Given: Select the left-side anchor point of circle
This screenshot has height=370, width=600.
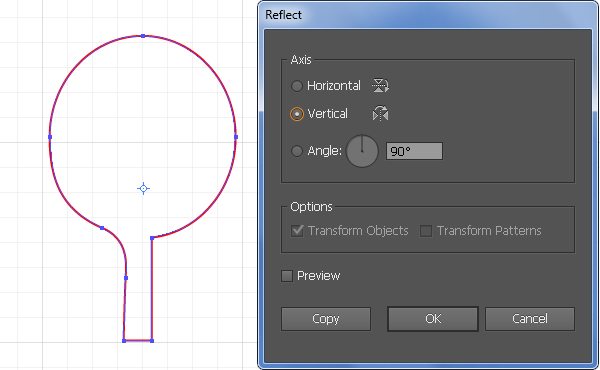Looking at the screenshot, I should point(50,137).
